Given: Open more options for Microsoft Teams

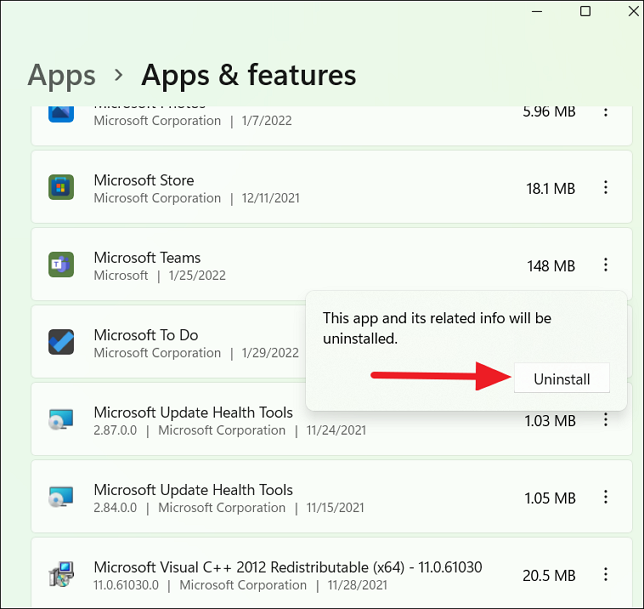Looking at the screenshot, I should coord(605,265).
